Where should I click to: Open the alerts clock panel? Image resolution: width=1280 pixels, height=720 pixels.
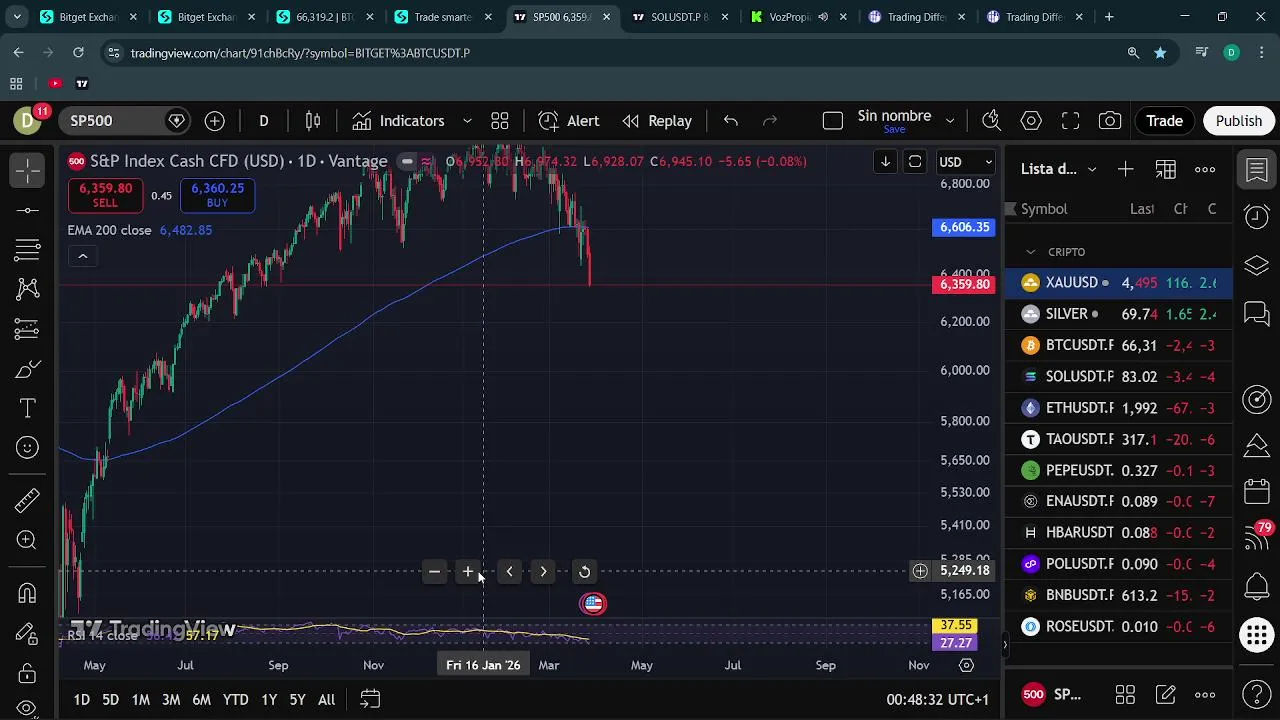pos(1257,216)
